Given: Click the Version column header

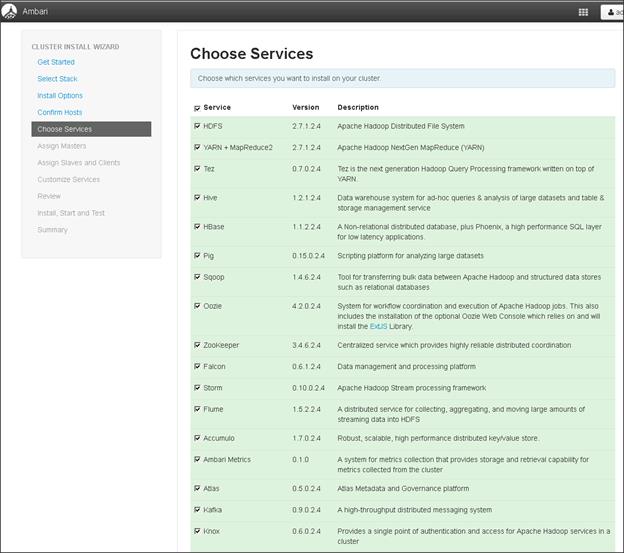Looking at the screenshot, I should click(306, 107).
